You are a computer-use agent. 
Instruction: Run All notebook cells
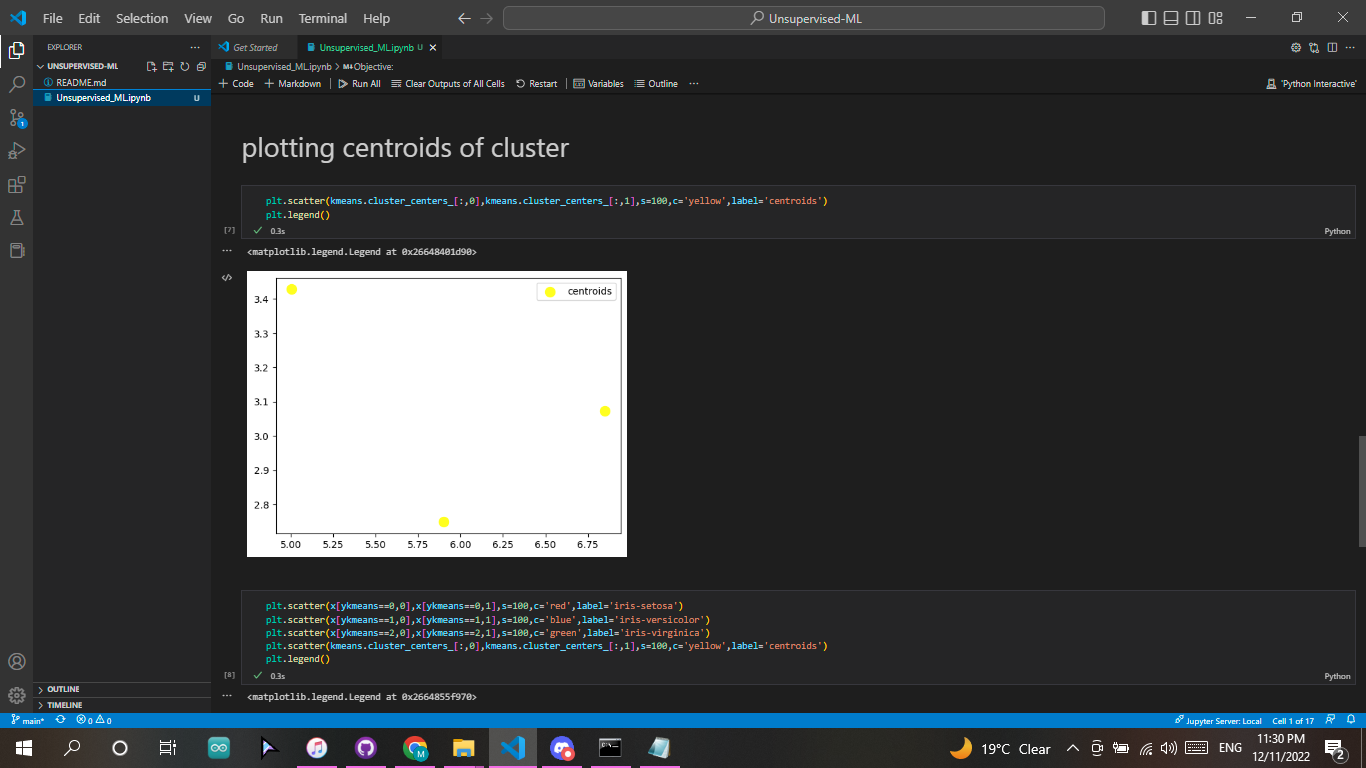pyautogui.click(x=359, y=83)
